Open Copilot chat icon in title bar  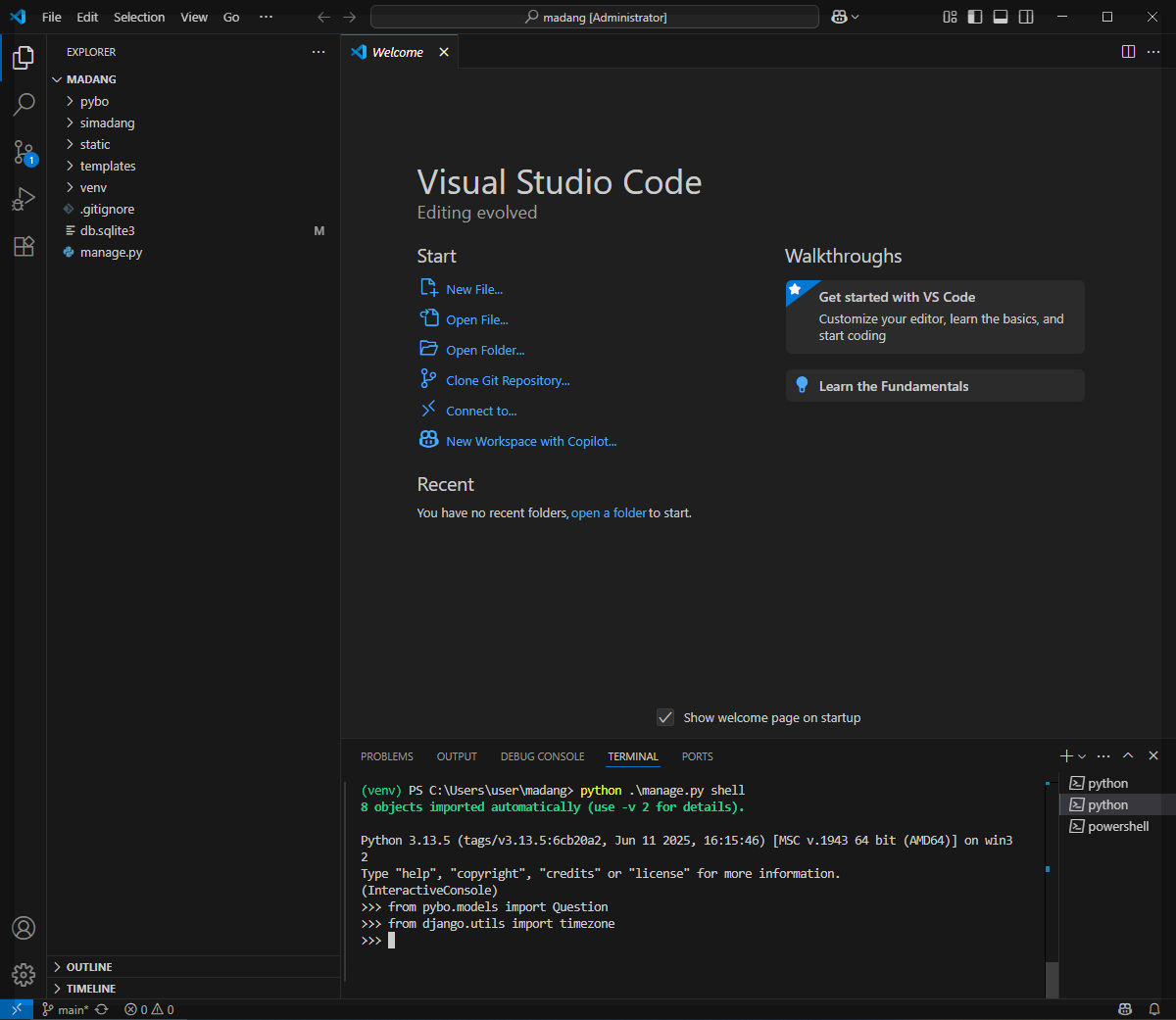click(x=839, y=17)
